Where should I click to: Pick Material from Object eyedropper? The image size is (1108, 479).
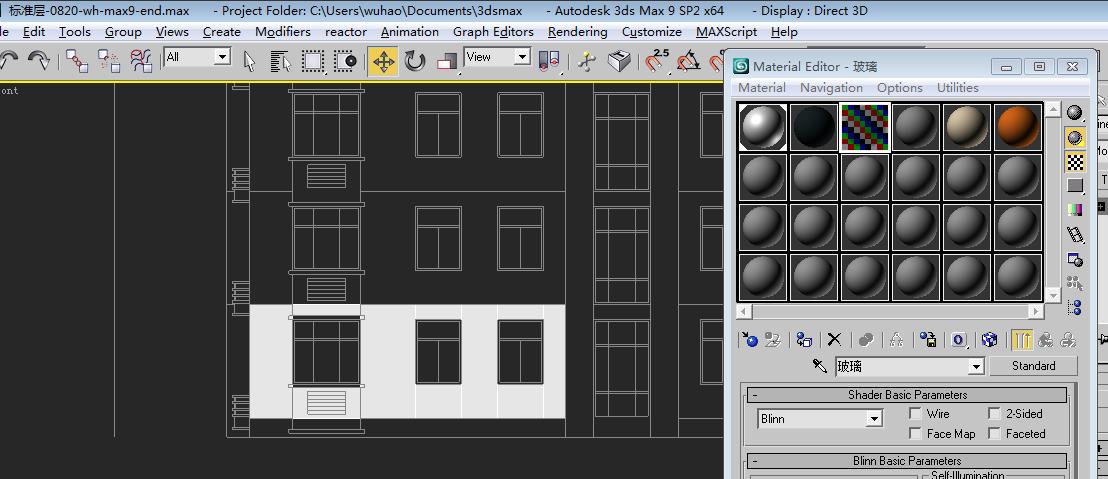(820, 366)
